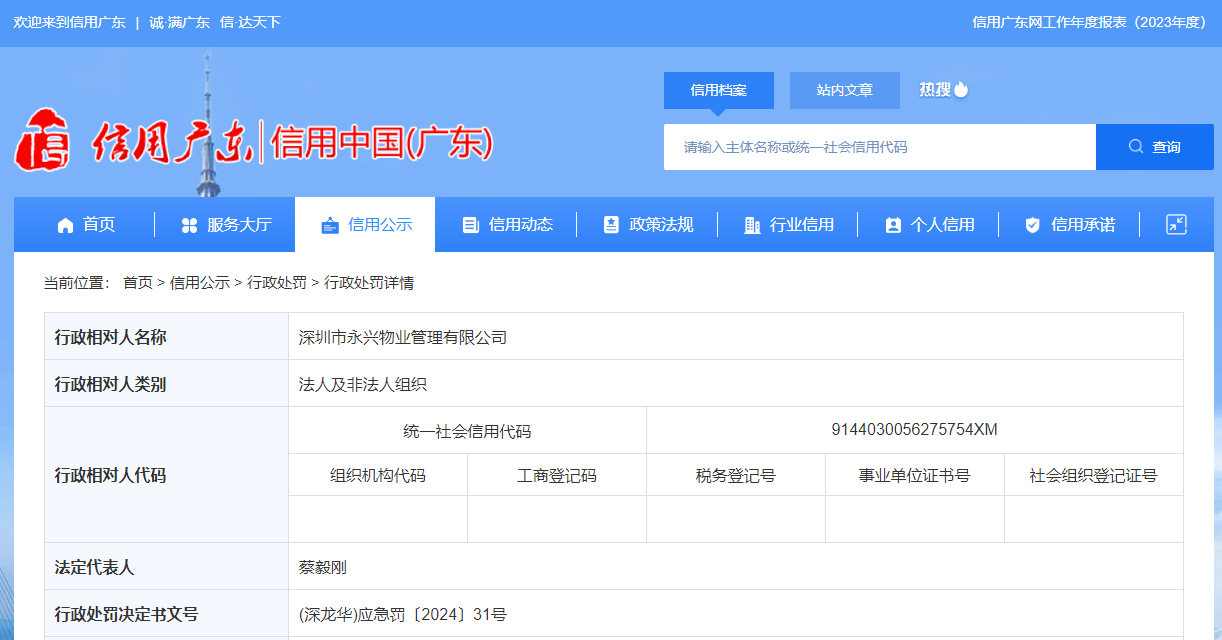Click the 服务大厅 four-dot icon
Image resolution: width=1222 pixels, height=640 pixels.
[189, 225]
